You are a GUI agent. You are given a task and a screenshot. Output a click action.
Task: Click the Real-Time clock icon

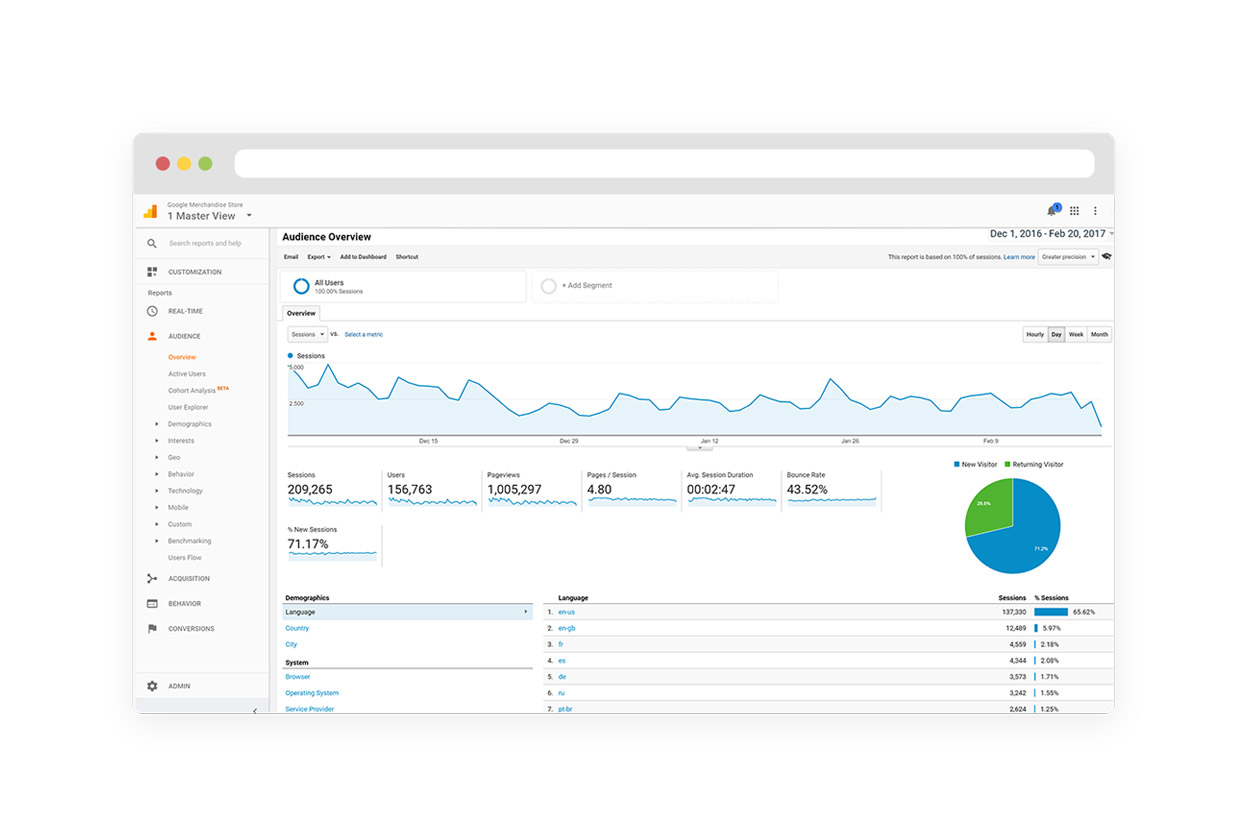tap(152, 311)
